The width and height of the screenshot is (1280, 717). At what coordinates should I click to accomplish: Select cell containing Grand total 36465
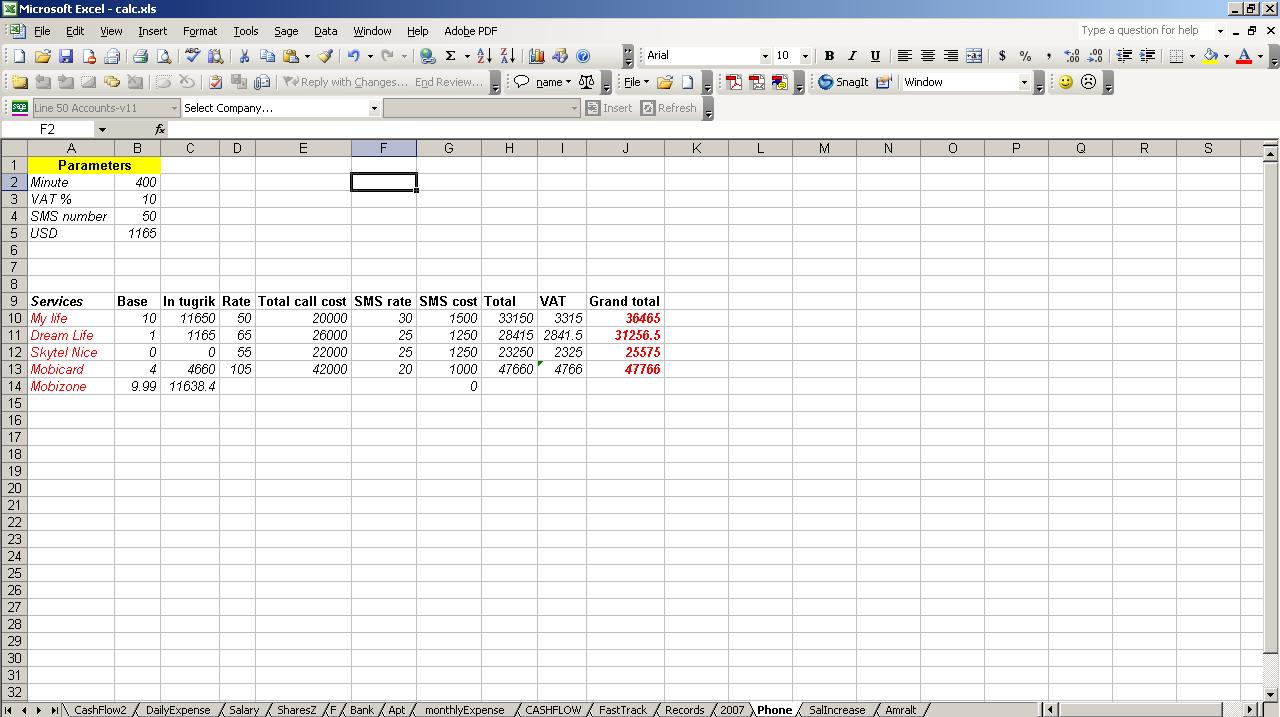point(625,318)
